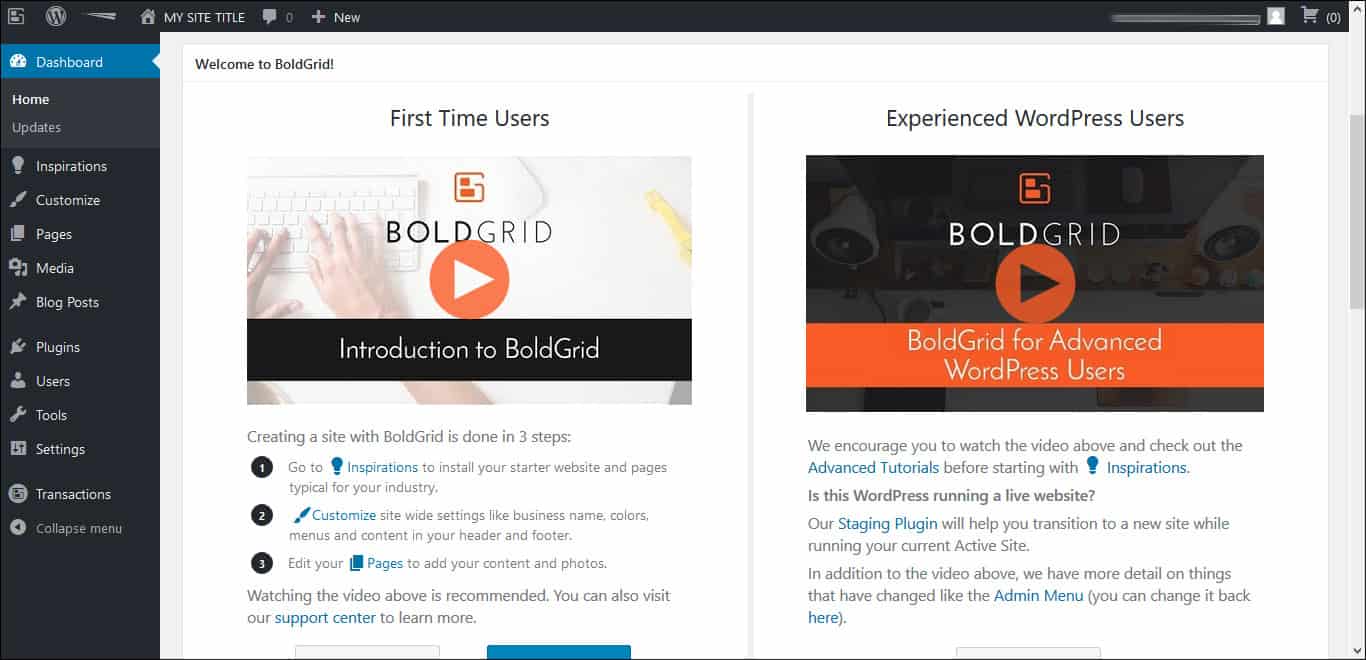Click lightbulb icon in step 1 of First Time Users
Image resolution: width=1366 pixels, height=660 pixels.
[337, 466]
